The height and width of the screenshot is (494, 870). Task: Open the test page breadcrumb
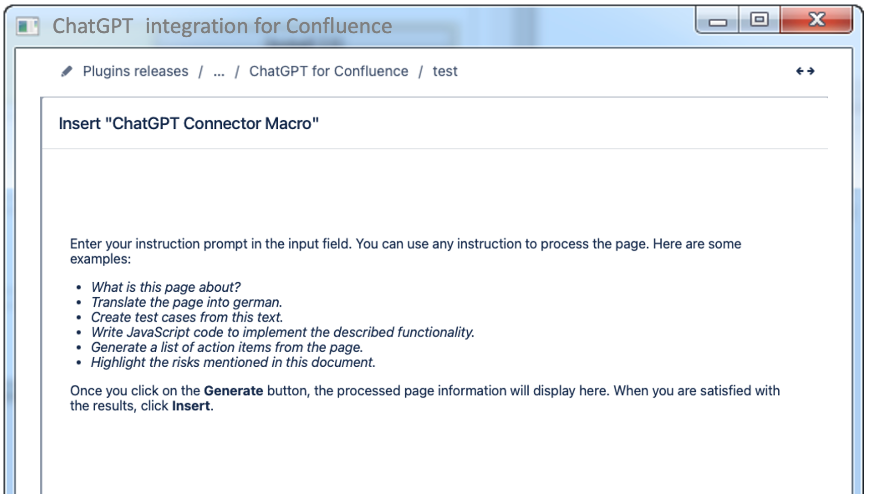(x=445, y=71)
